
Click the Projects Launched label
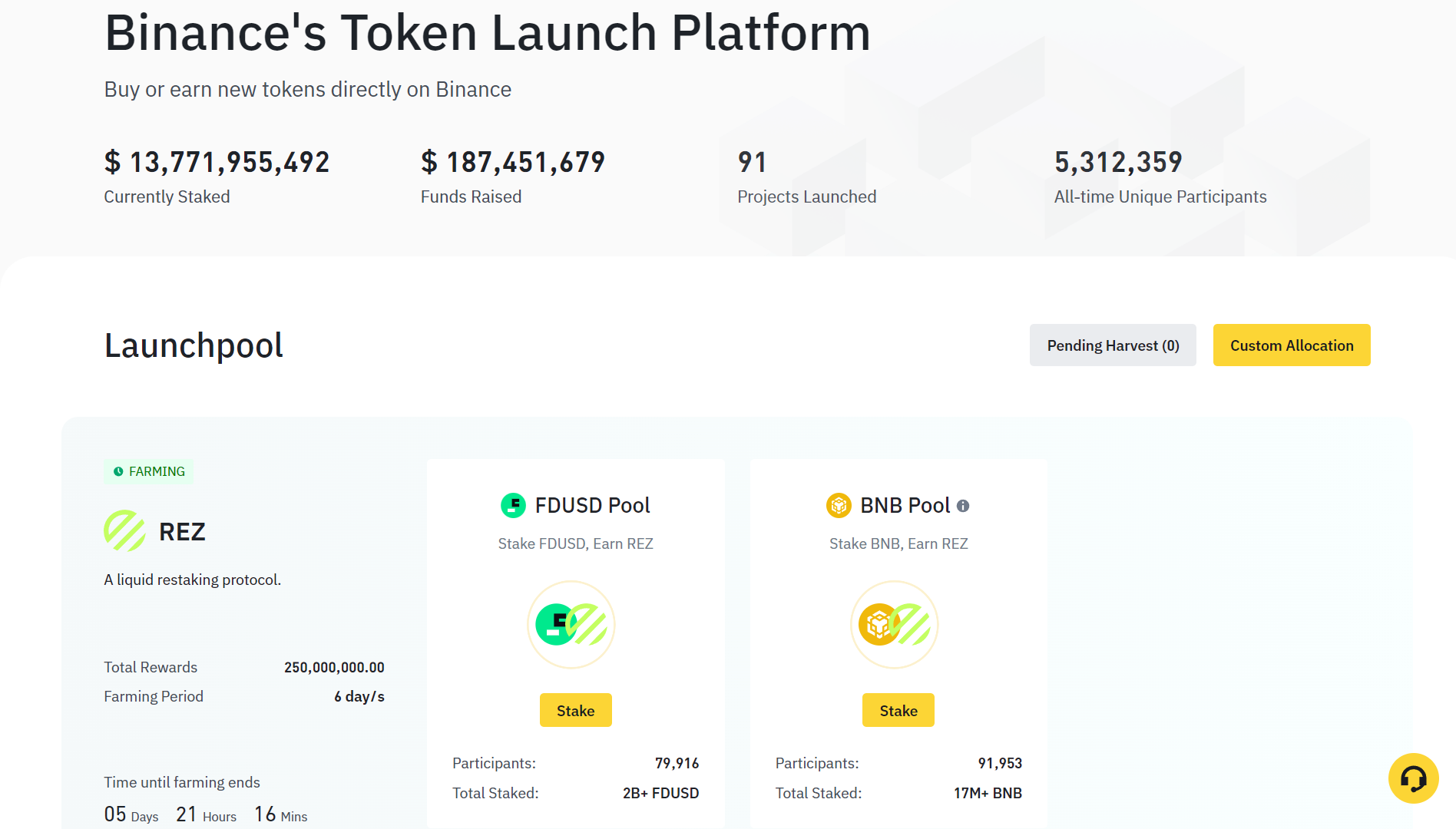tap(806, 197)
